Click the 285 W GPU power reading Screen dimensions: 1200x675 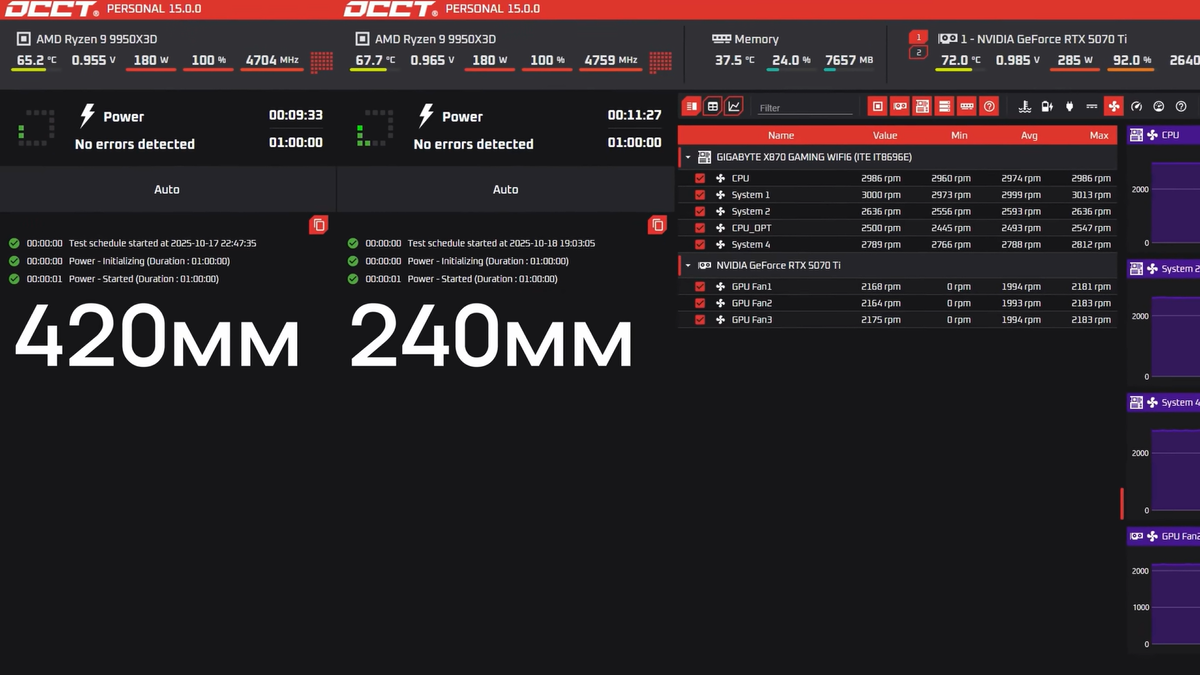1076,60
